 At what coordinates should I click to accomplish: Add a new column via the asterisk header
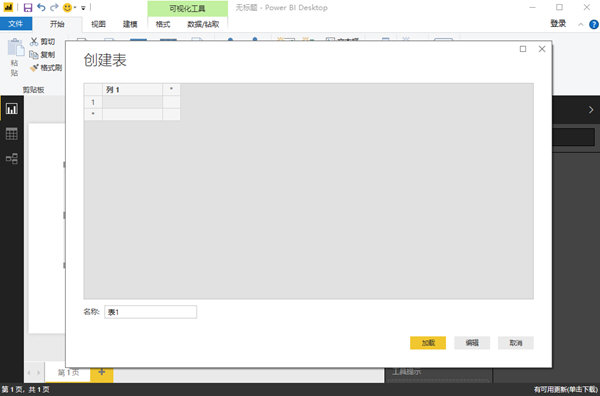171,90
